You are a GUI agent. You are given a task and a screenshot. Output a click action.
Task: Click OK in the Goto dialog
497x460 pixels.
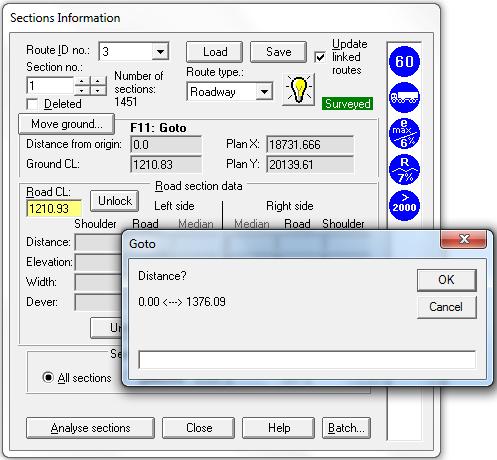pyautogui.click(x=446, y=280)
